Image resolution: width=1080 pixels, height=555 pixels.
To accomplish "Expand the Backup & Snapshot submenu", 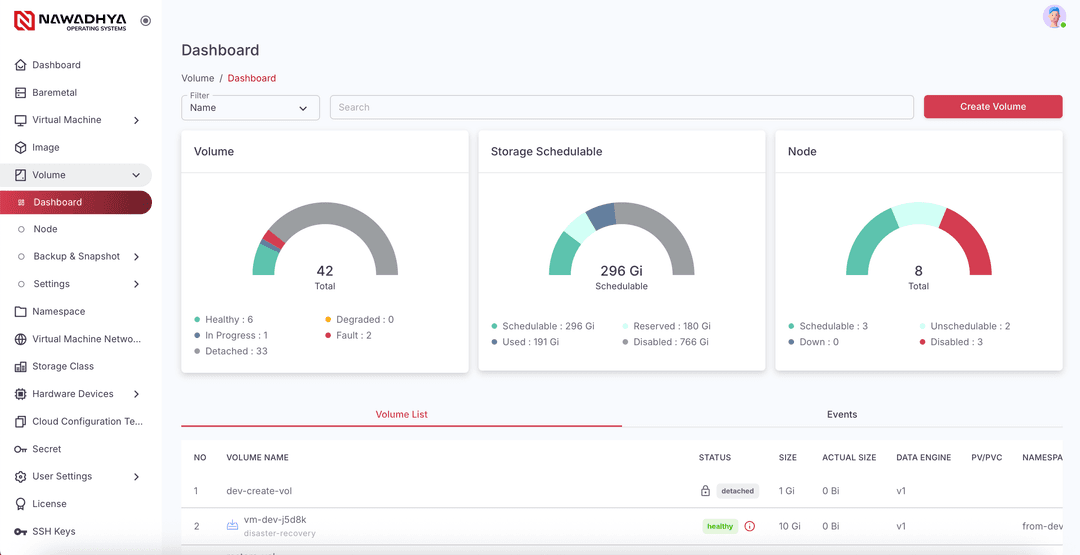I will pyautogui.click(x=136, y=257).
